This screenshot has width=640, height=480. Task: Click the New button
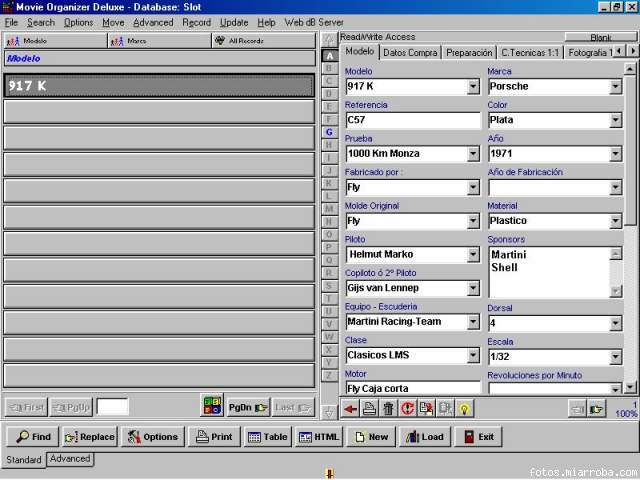pyautogui.click(x=371, y=437)
